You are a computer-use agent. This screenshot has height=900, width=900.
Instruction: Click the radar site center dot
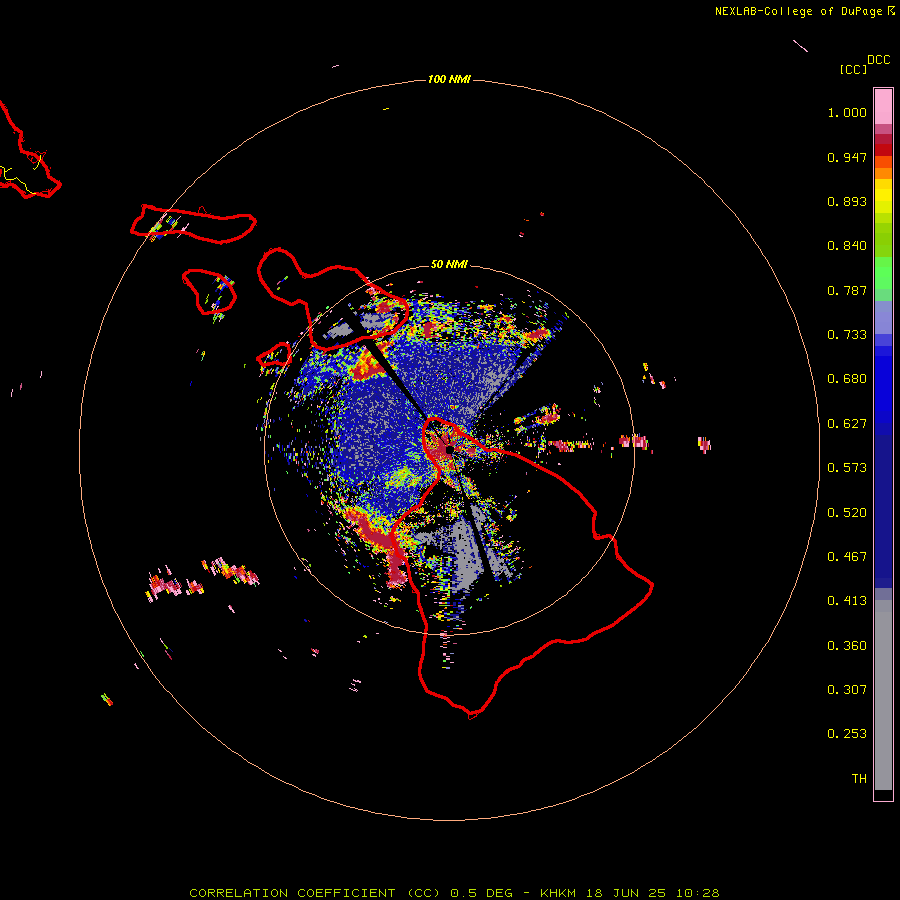tap(449, 449)
